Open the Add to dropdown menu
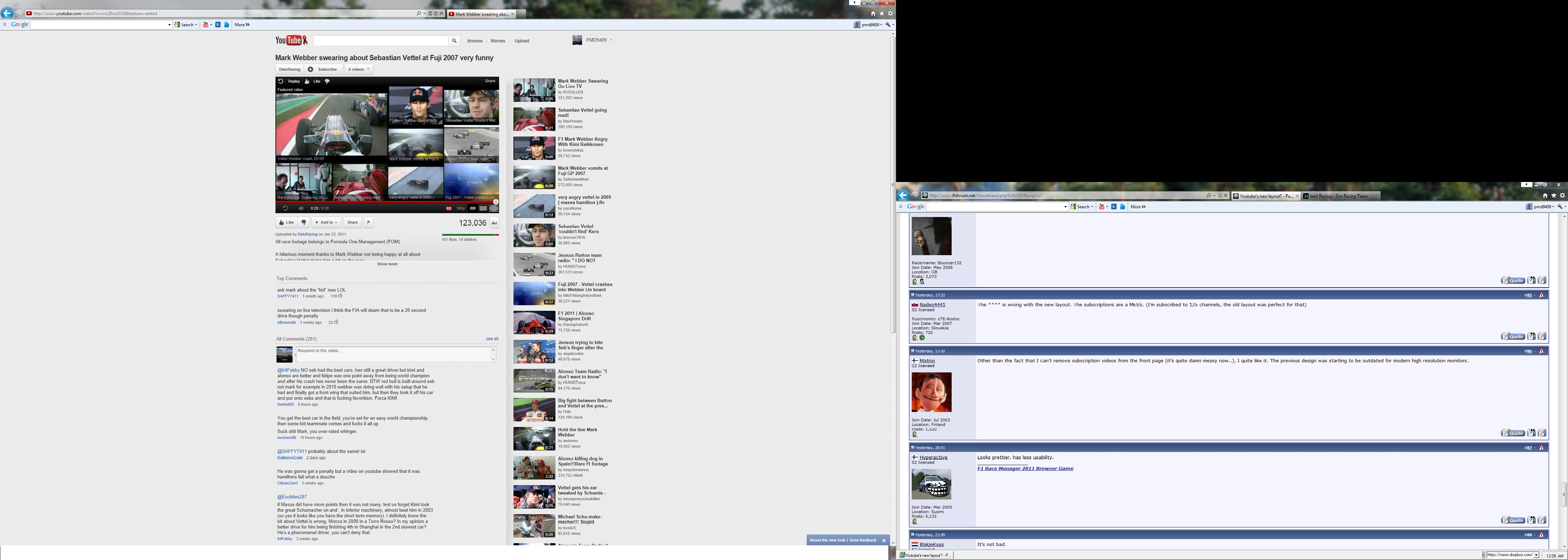Image resolution: width=1568 pixels, height=560 pixels. [x=325, y=222]
